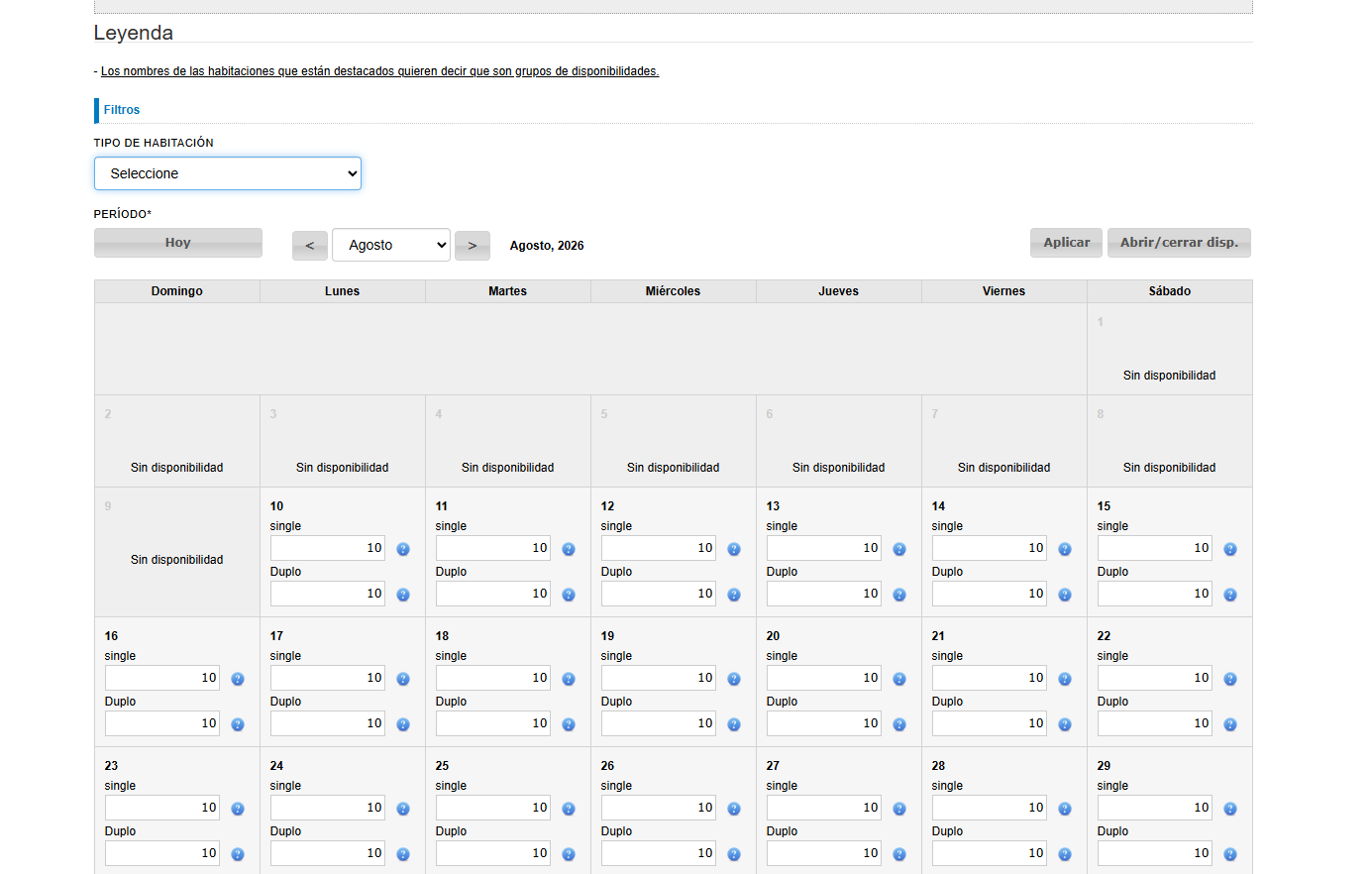Click the Leyenda section heading
The width and height of the screenshot is (1372, 874).
coord(134,33)
